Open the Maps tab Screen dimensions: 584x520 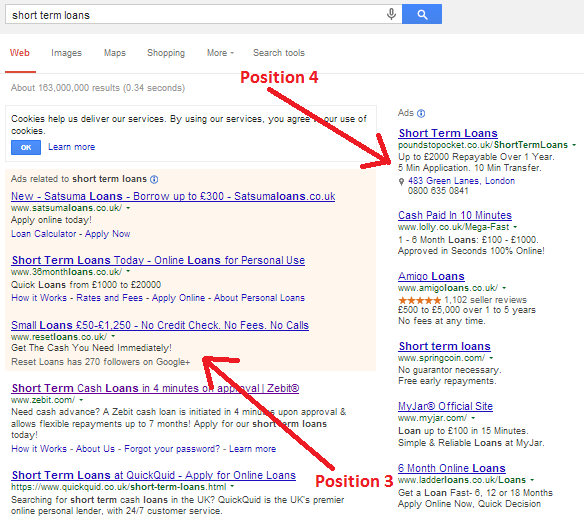tap(115, 53)
